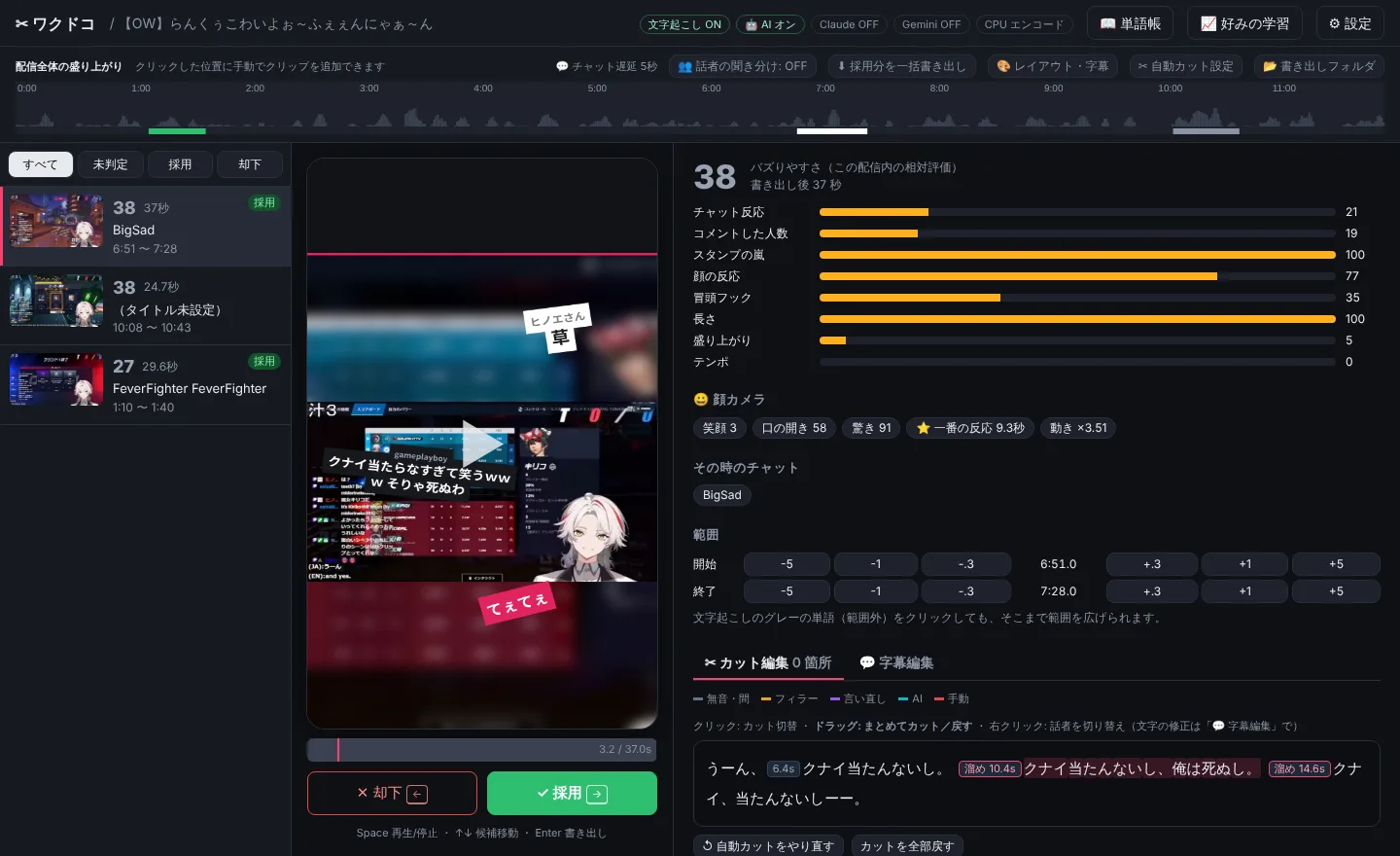The width and height of the screenshot is (1400, 856).
Task: Shift start time by +5
Action: pyautogui.click(x=1336, y=564)
